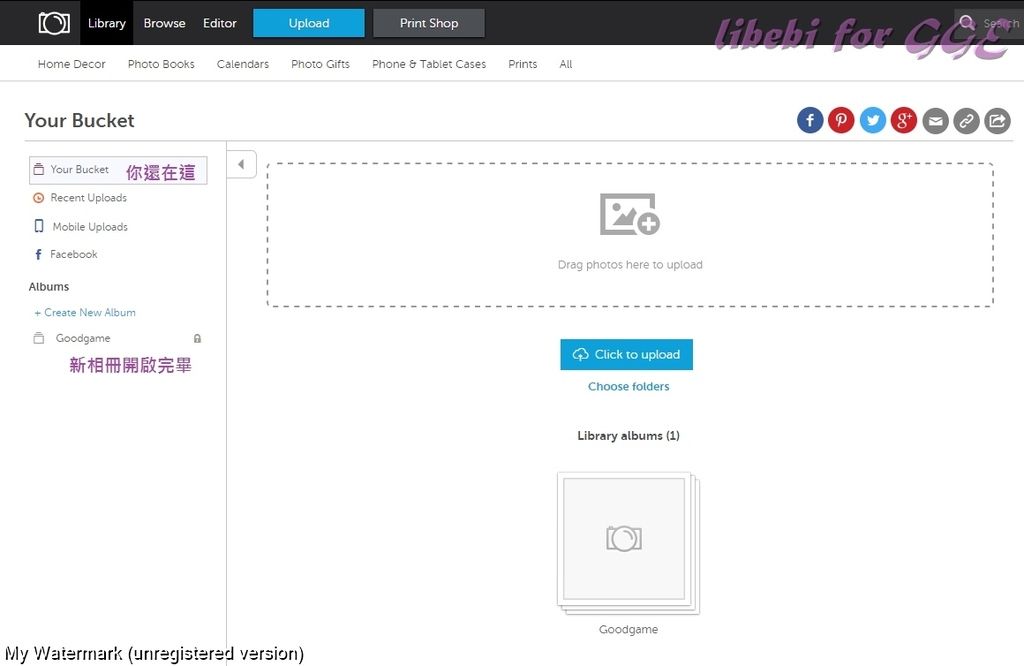1024x666 pixels.
Task: Share bucket via Pinterest icon
Action: pyautogui.click(x=841, y=121)
